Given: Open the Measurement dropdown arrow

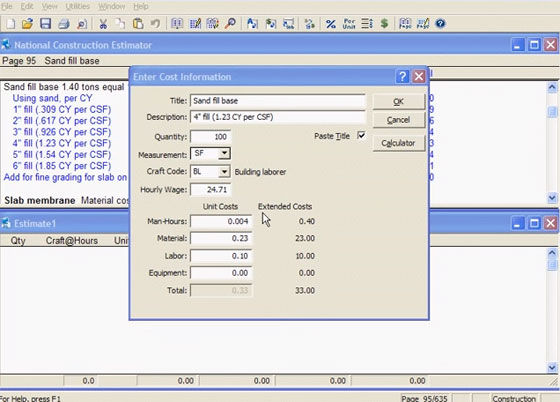Looking at the screenshot, I should [x=224, y=154].
